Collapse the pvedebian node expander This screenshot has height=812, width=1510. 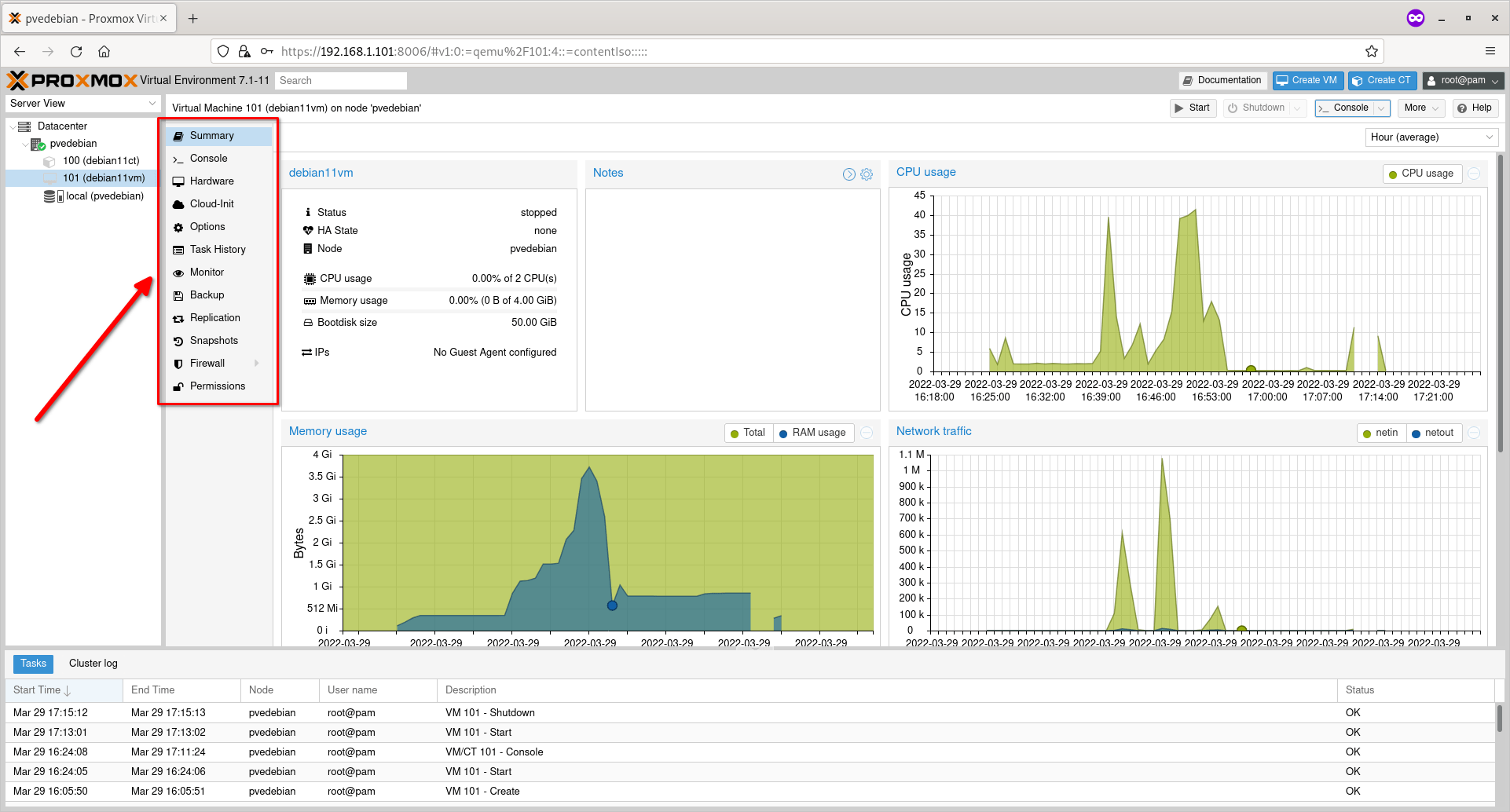(x=25, y=144)
